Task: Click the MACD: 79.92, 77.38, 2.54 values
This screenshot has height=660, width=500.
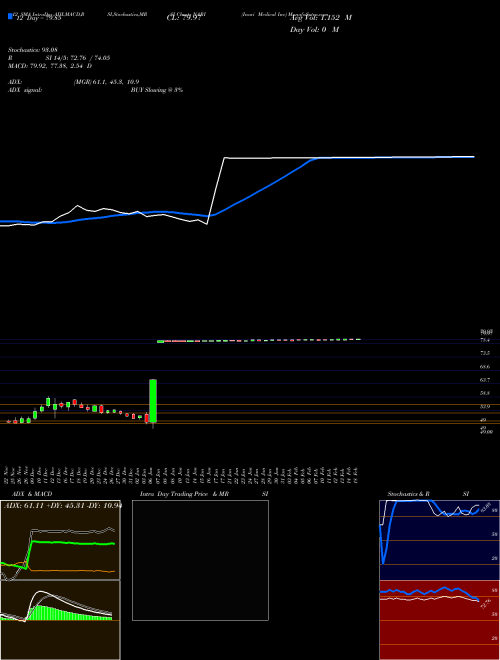Action: (50, 66)
